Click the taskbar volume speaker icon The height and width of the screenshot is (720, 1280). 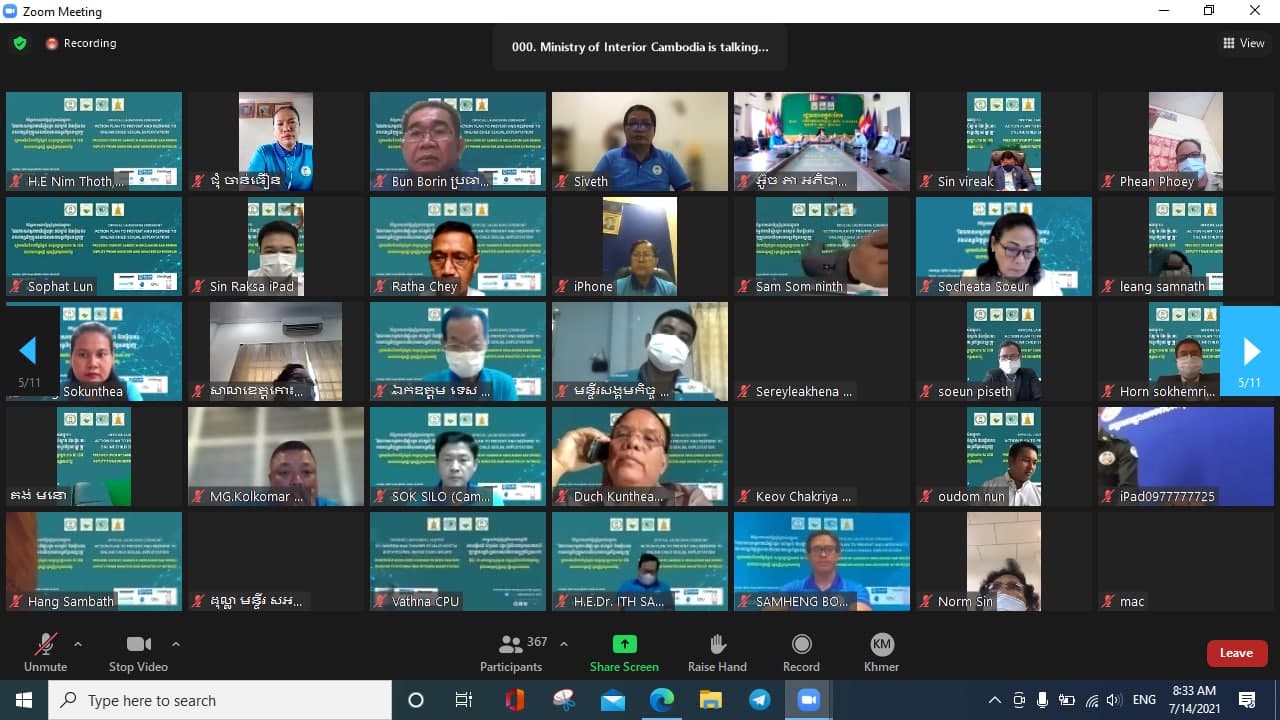(1114, 700)
